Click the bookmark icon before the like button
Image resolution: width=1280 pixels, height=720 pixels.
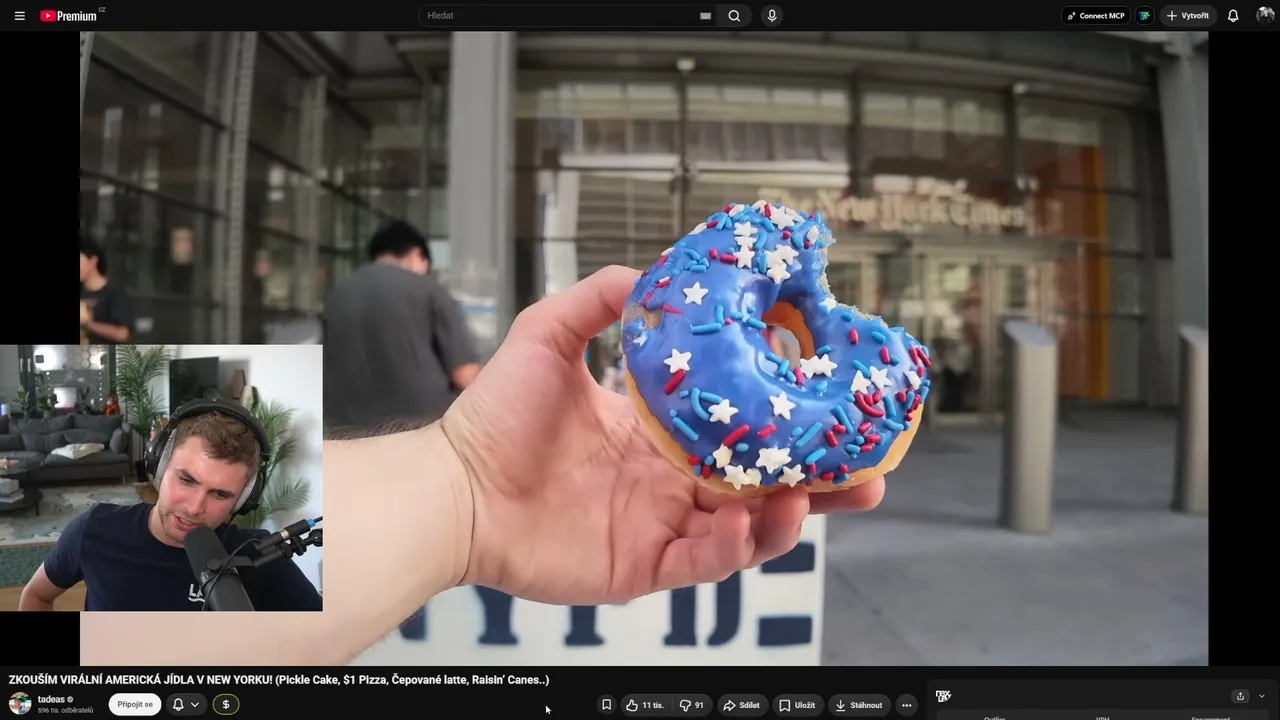(x=606, y=705)
